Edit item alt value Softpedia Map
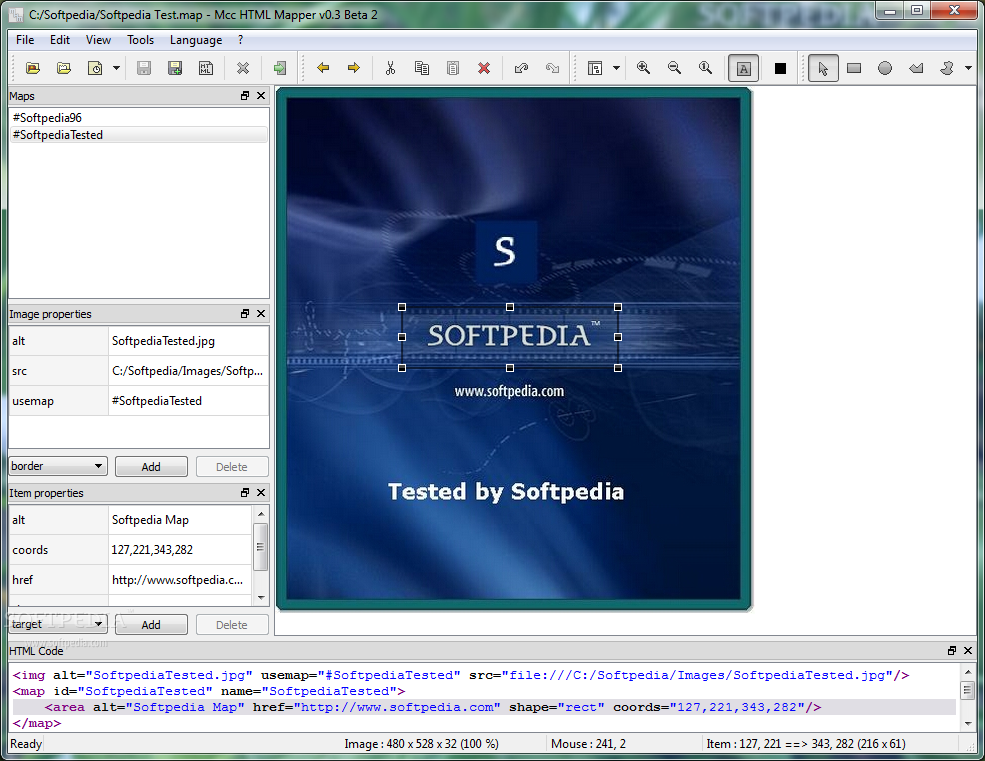Image resolution: width=985 pixels, height=761 pixels. click(180, 520)
